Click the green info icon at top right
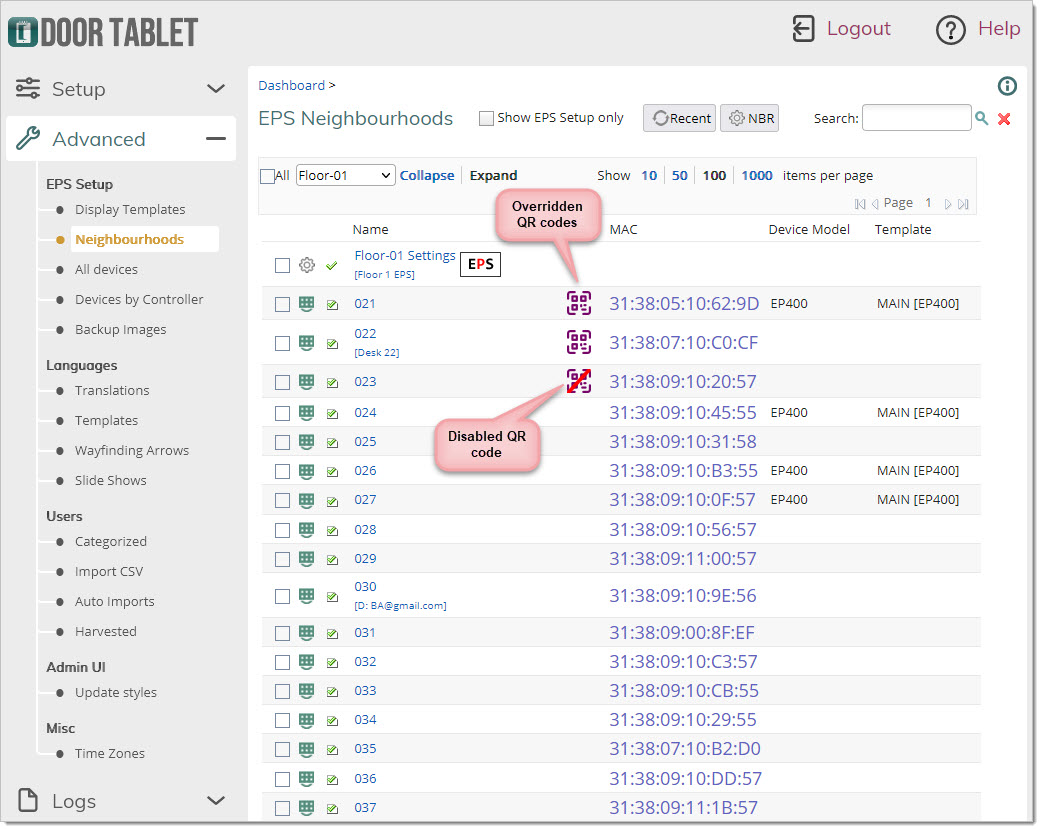This screenshot has width=1041, height=830. 1007,86
